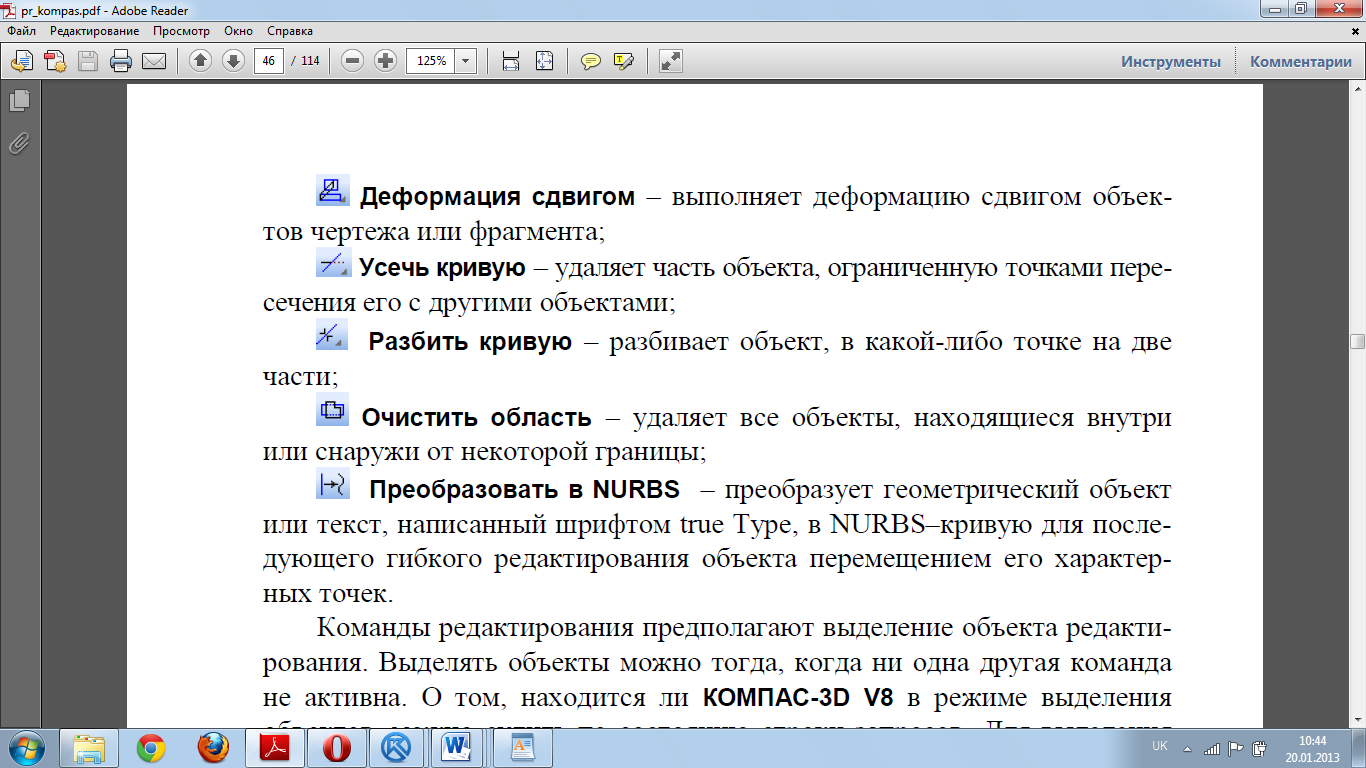Screen dimensions: 1366x768
Task: Switch to Adobe Reader in the taskbar
Action: (275, 747)
